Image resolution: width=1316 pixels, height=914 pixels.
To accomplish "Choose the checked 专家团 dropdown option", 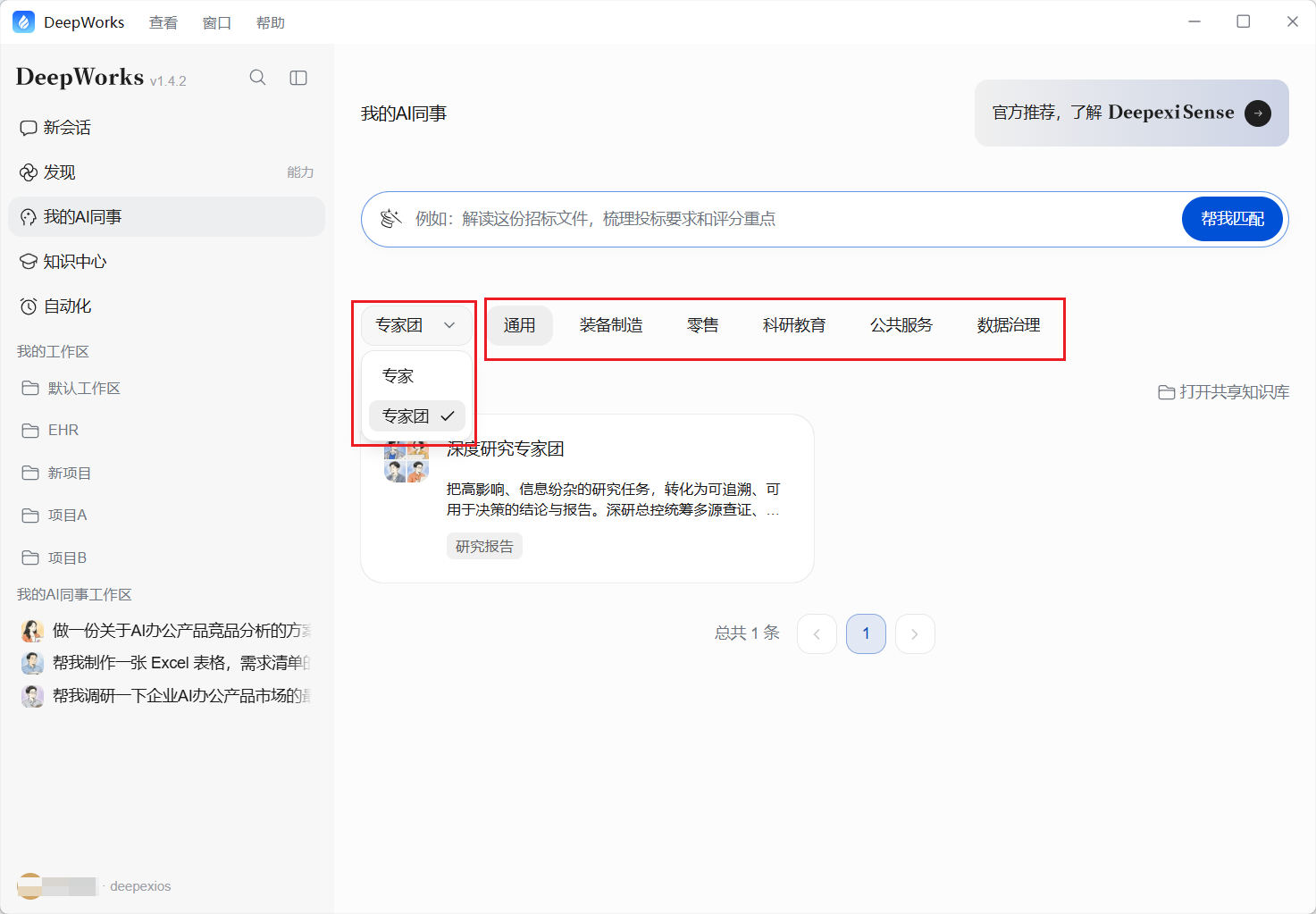I will pos(416,416).
